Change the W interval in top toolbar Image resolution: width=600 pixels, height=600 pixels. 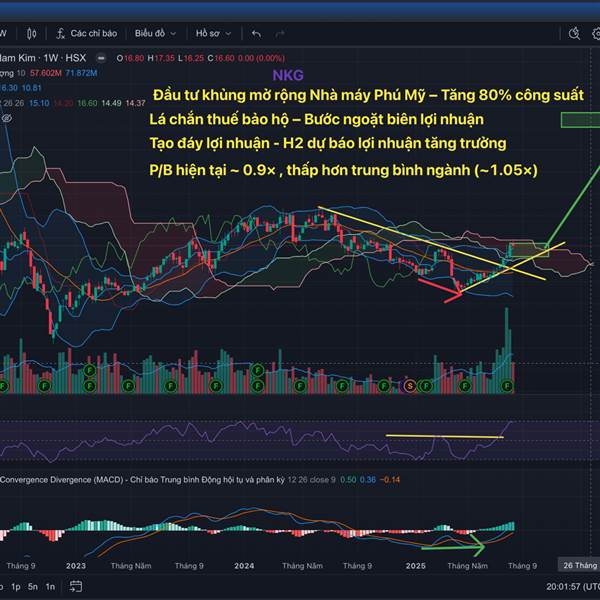coord(3,34)
